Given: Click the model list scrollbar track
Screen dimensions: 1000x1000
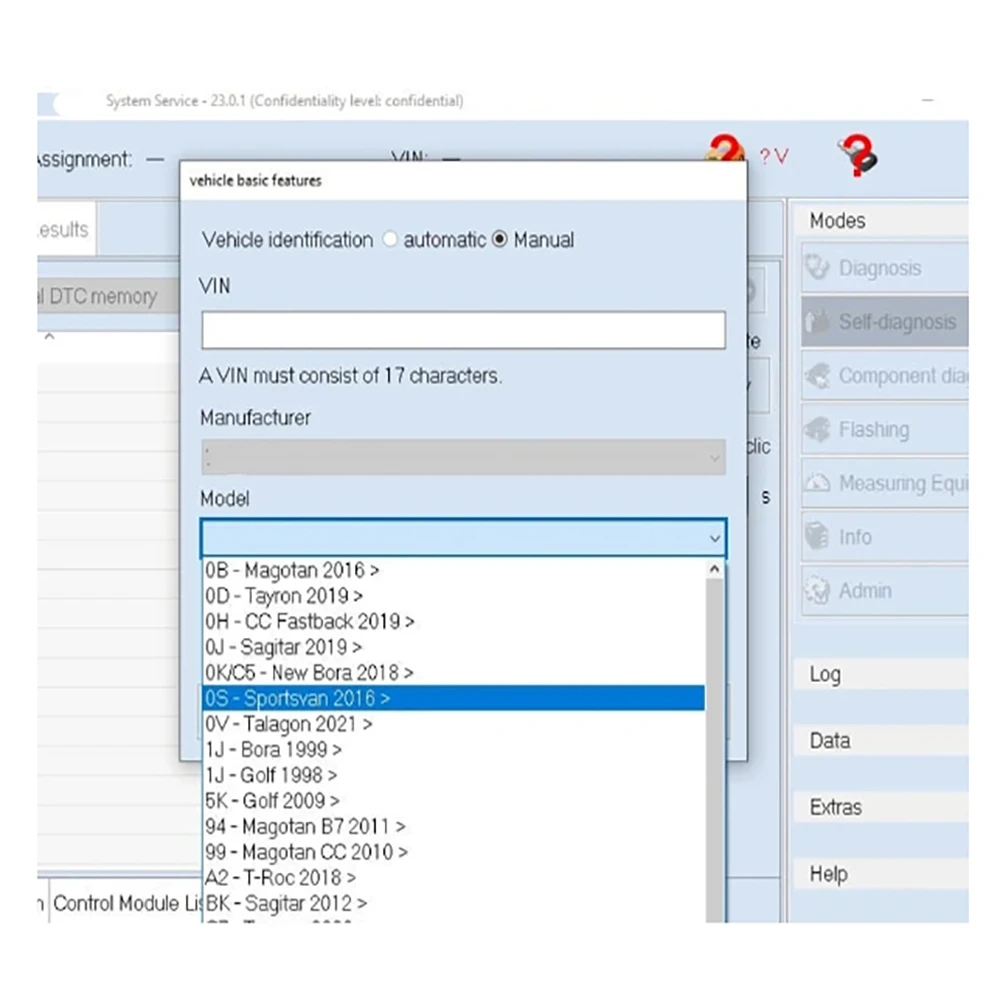Looking at the screenshot, I should 714,750.
